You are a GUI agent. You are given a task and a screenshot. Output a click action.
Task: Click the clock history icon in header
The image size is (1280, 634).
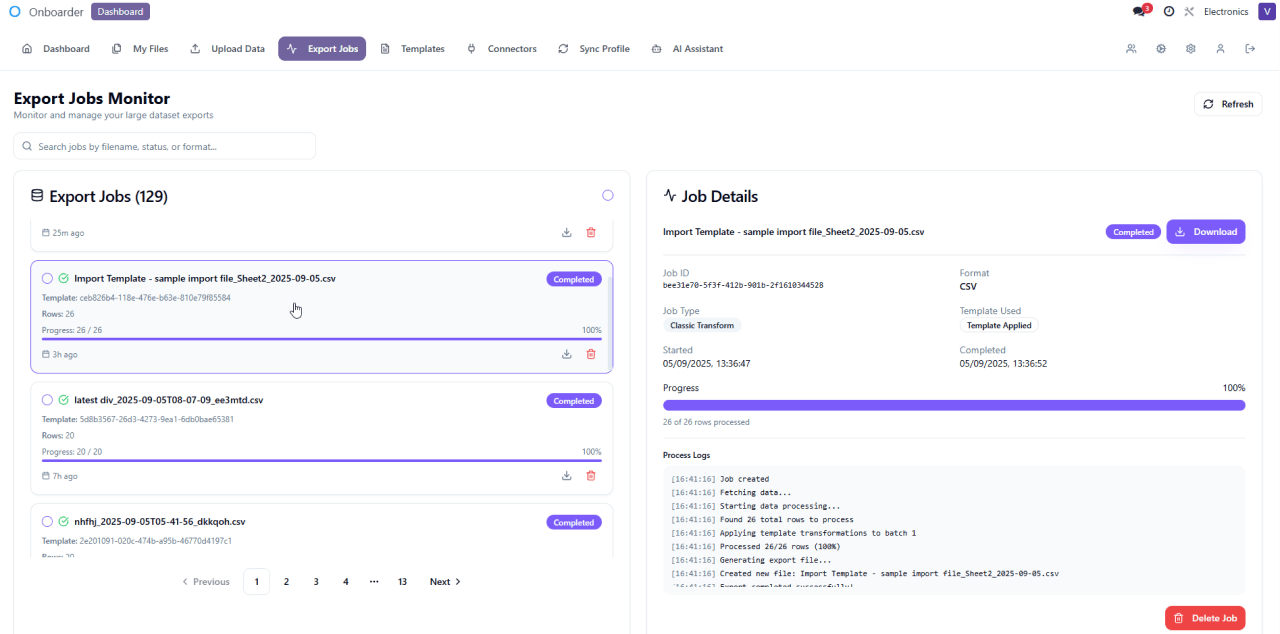click(1168, 12)
